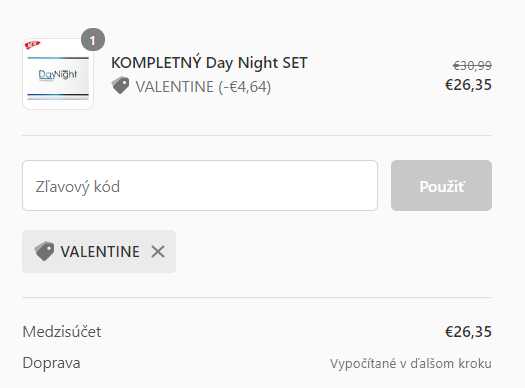The image size is (525, 388).
Task: Click the crossed-out €30,99 original price
Action: pos(472,66)
